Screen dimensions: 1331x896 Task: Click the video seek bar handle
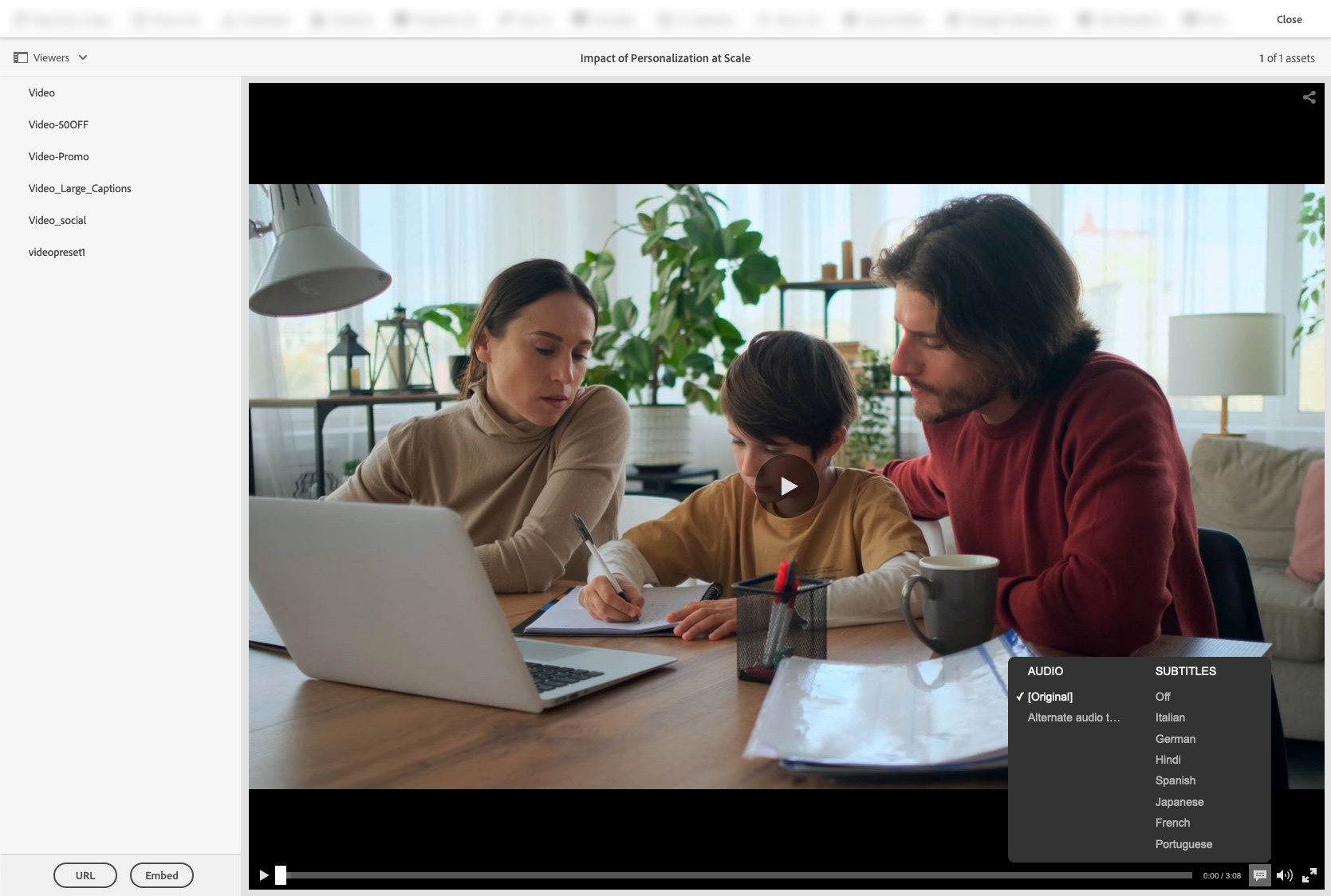[281, 875]
